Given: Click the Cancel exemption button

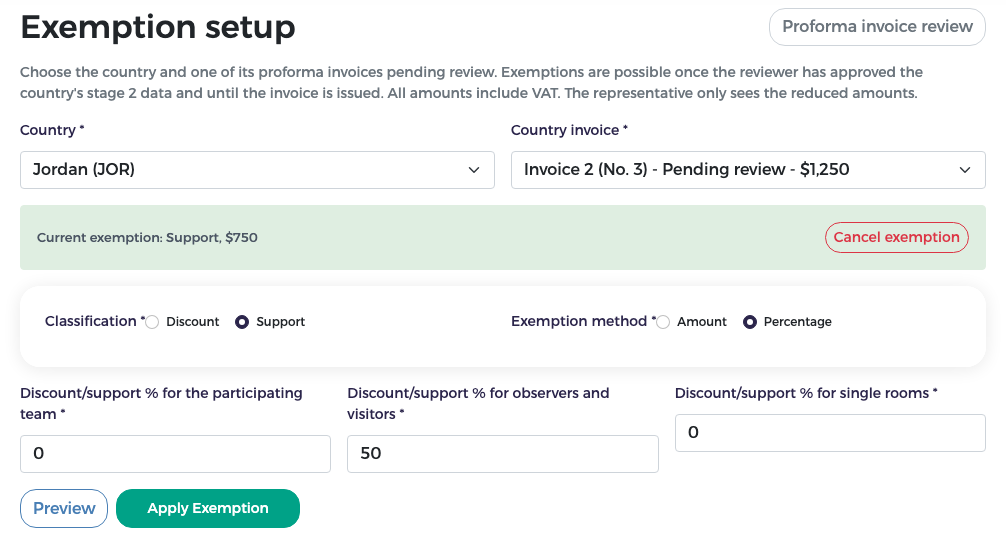Looking at the screenshot, I should 896,237.
